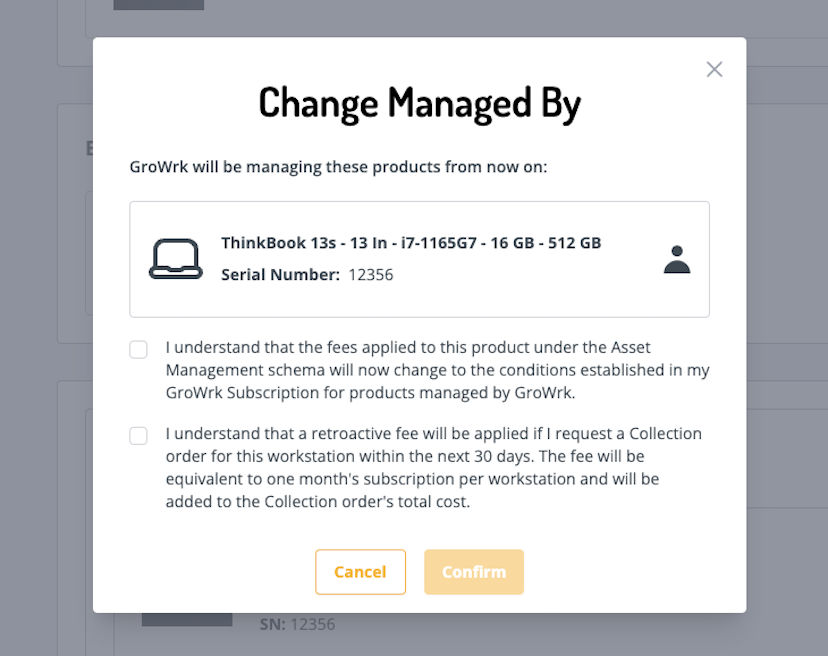Tick the retroactive fee acknowledgment checkbox
Viewport: 828px width, 656px height.
[138, 435]
